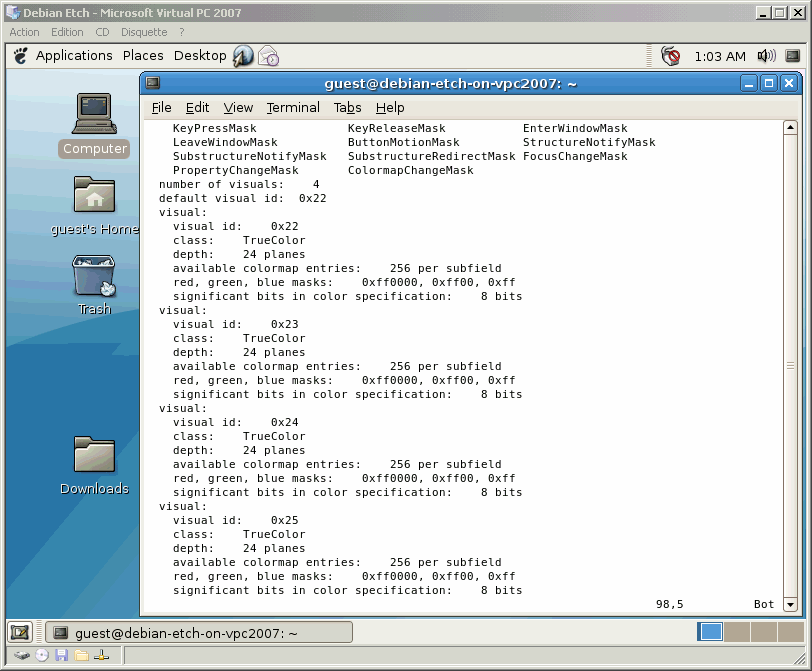Launch the web browser from top panel

(x=243, y=56)
